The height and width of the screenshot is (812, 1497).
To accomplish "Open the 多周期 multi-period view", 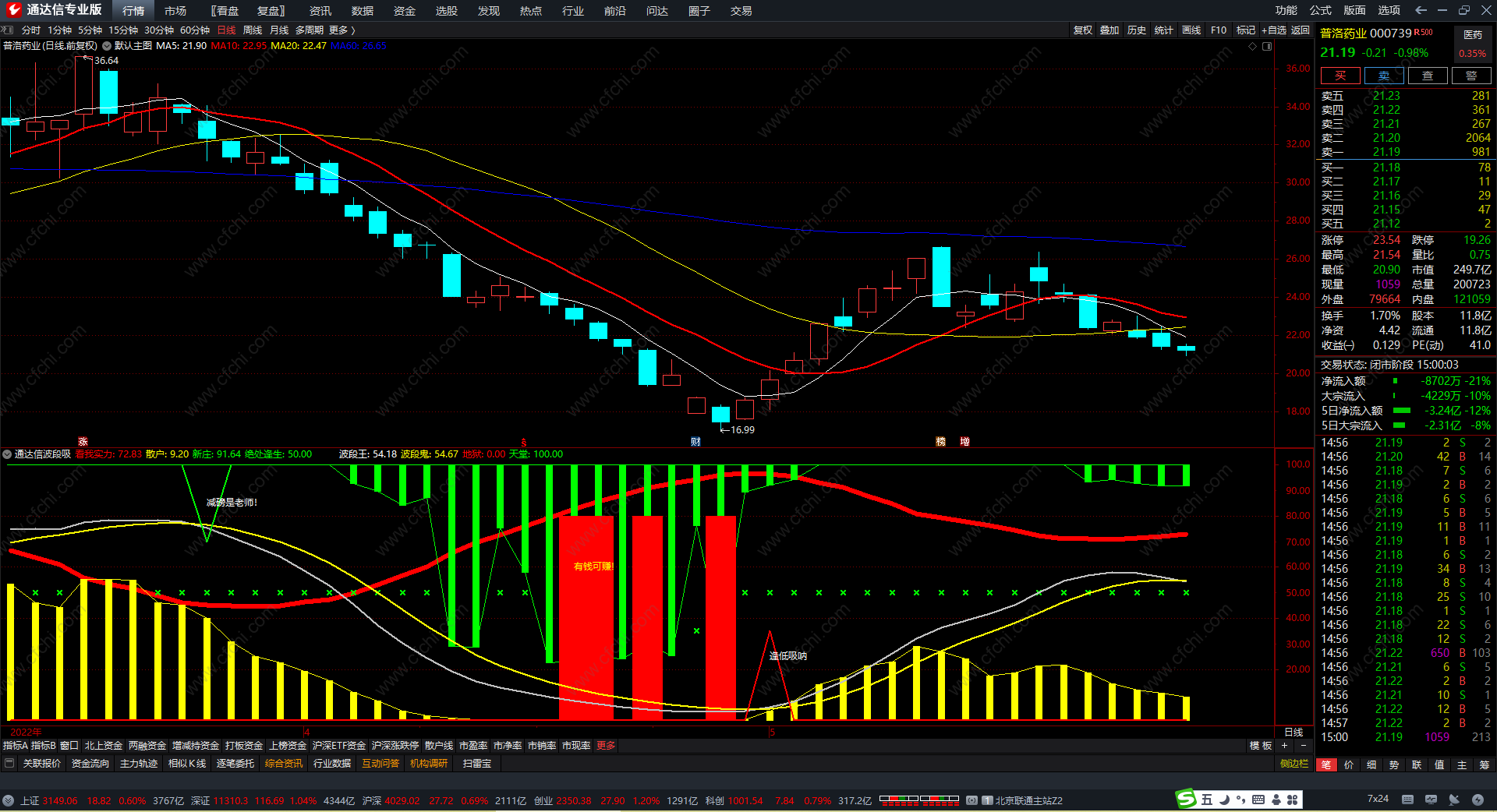I will (x=309, y=30).
